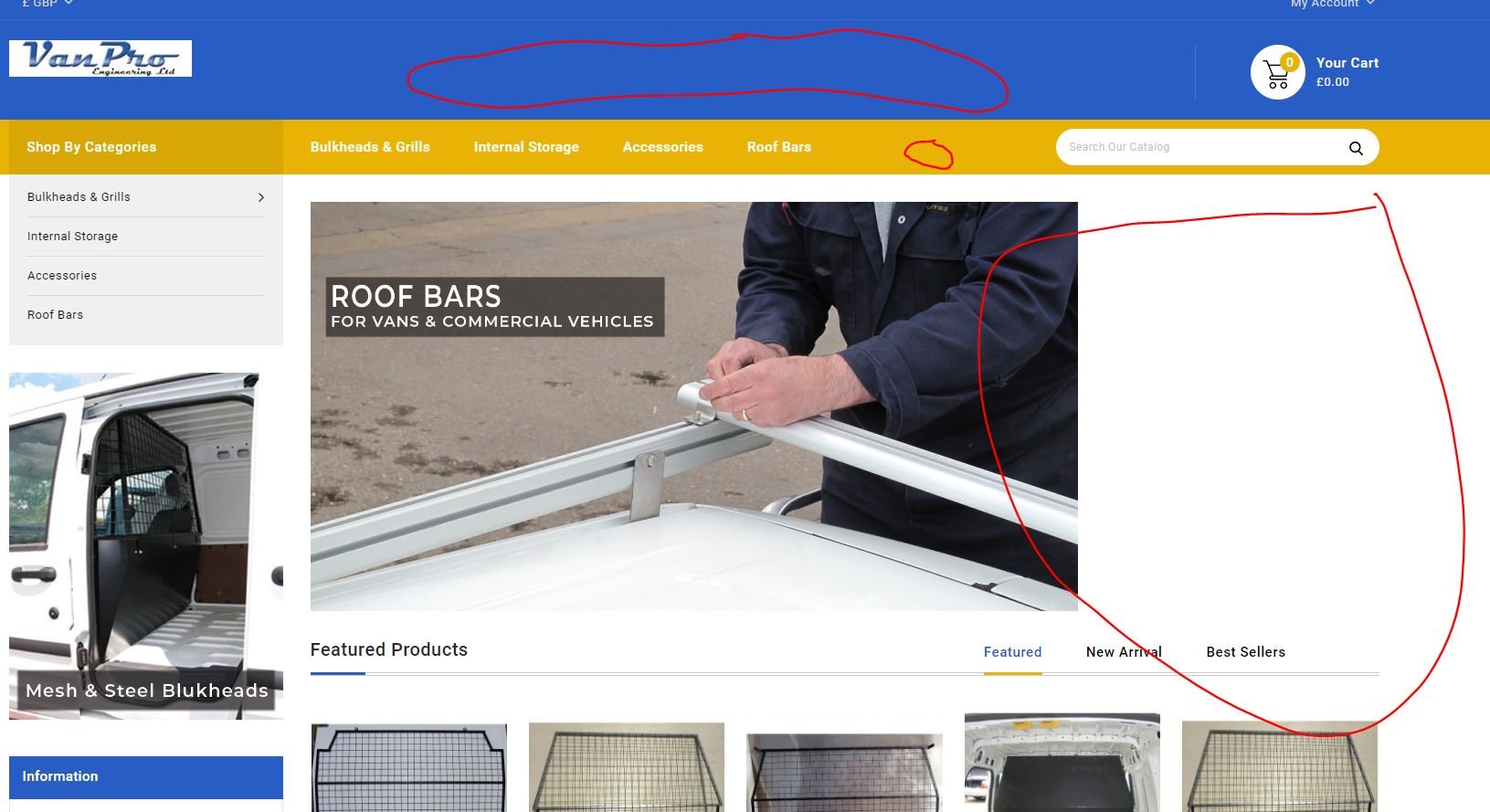Expand the Bulkheads & Grills sidebar chevron
This screenshot has height=812, width=1490.
click(261, 197)
